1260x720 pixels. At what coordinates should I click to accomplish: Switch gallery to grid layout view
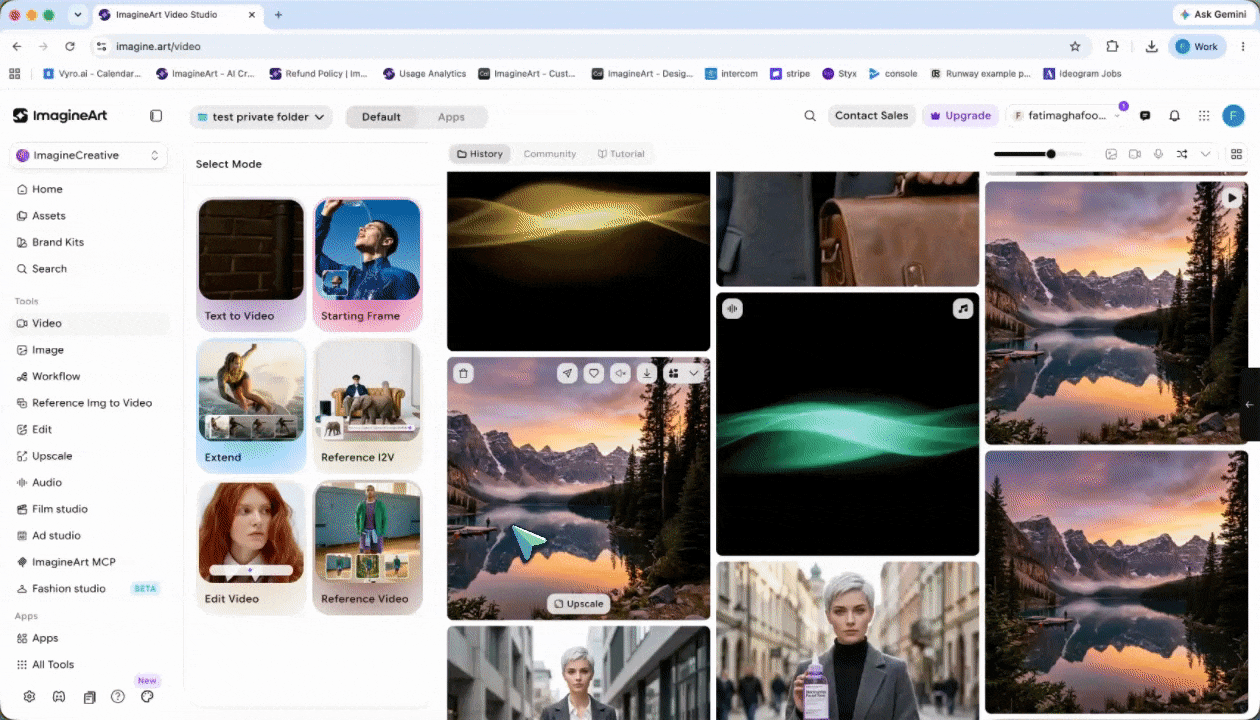1237,154
